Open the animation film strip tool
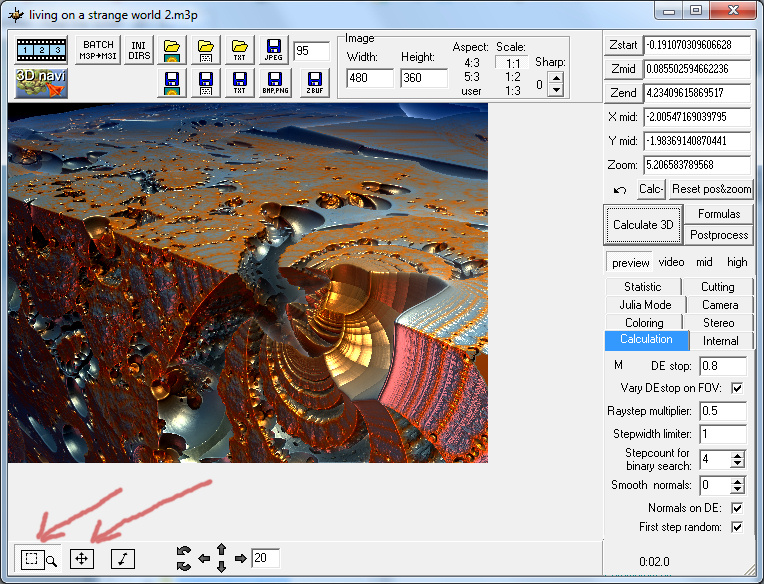Viewport: 764px width, 584px height. (x=41, y=50)
